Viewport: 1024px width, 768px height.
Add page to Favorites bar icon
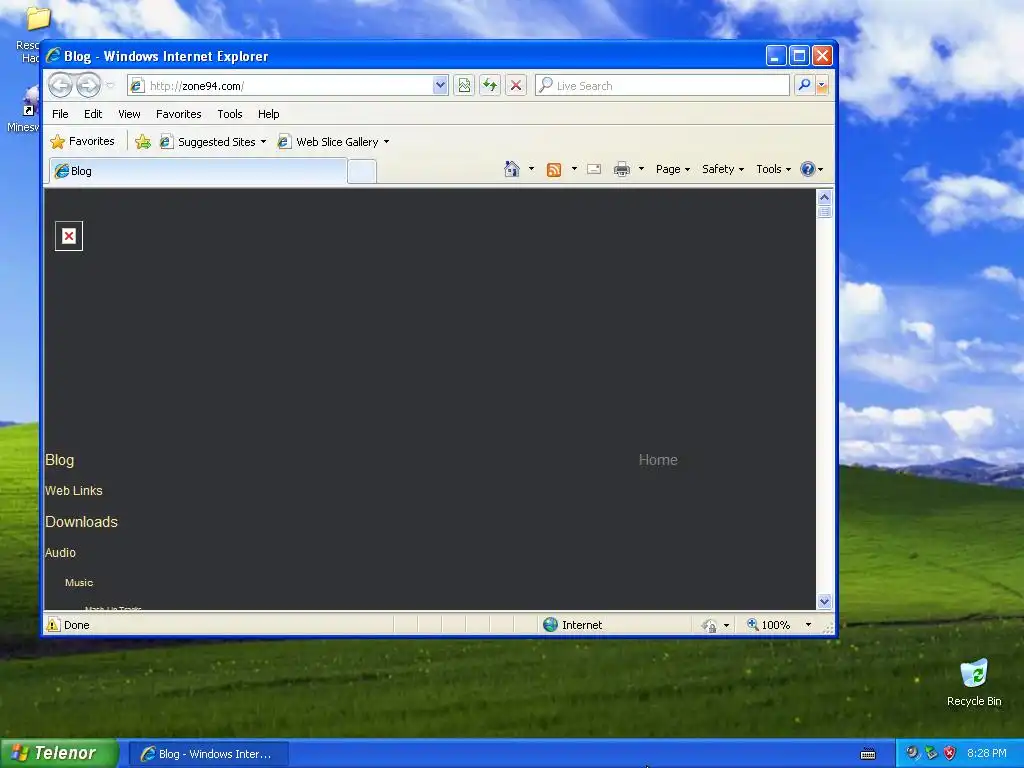(143, 142)
